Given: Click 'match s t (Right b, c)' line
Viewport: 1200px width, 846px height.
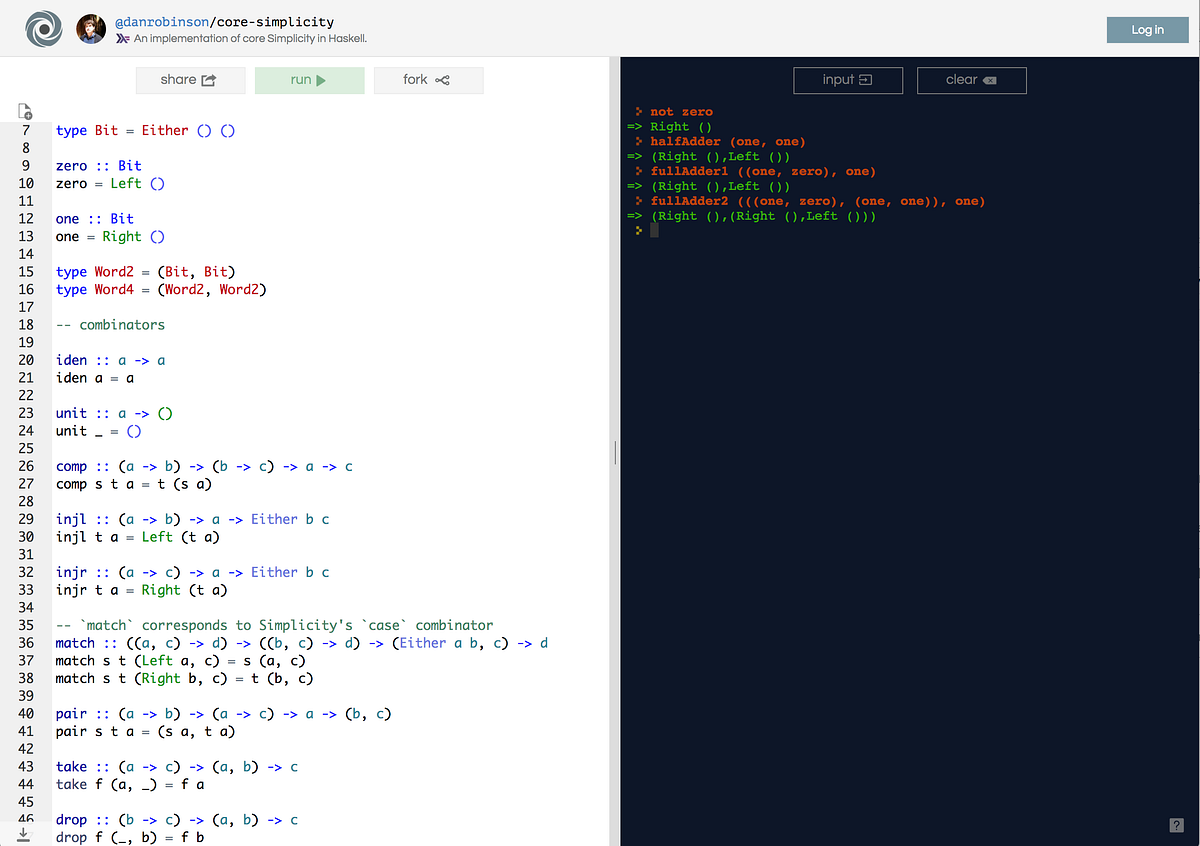Looking at the screenshot, I should 184,679.
